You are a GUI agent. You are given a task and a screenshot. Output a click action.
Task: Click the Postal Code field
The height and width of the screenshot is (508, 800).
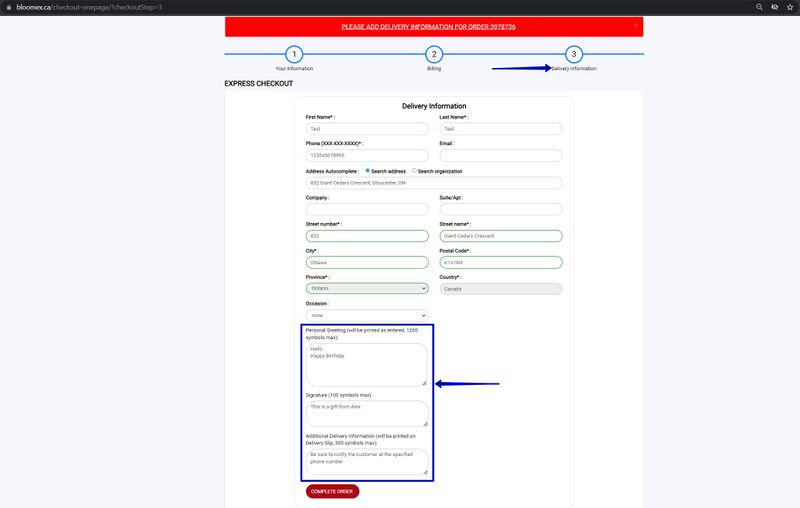click(x=501, y=262)
